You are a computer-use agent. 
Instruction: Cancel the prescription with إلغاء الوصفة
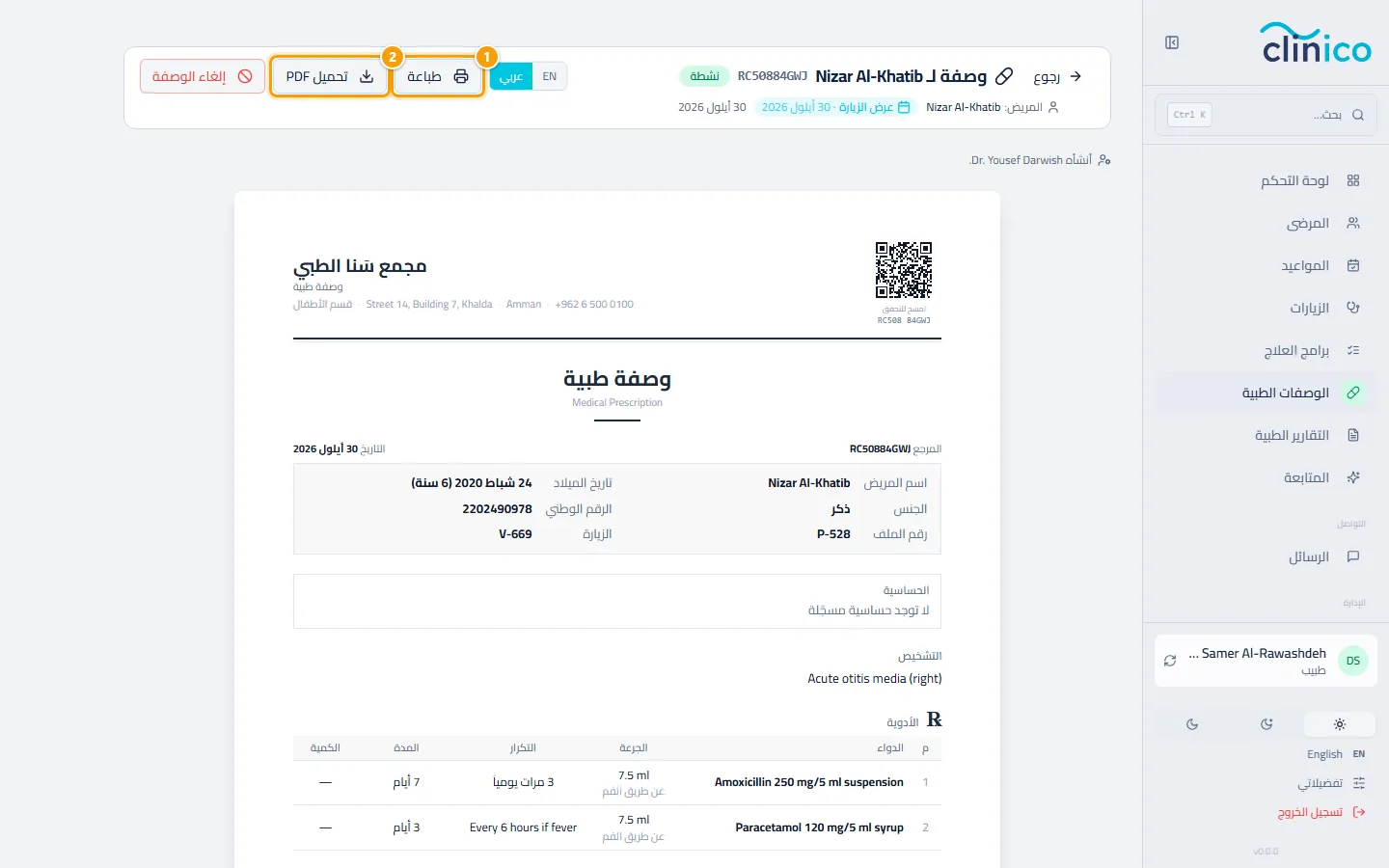(203, 76)
